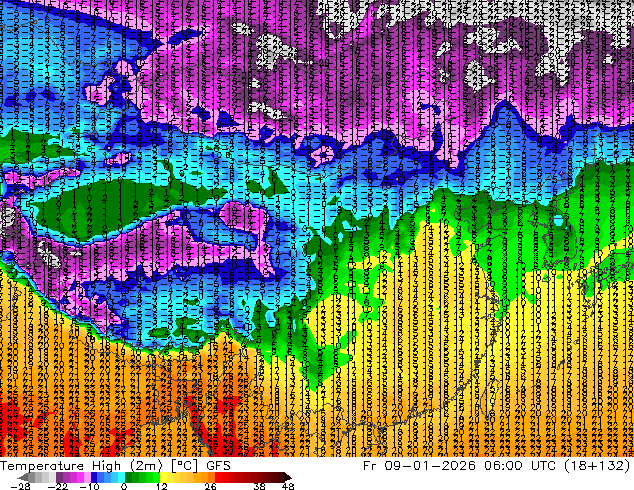
Task: Click the dark green swatch right of 0
Action: 128,477
